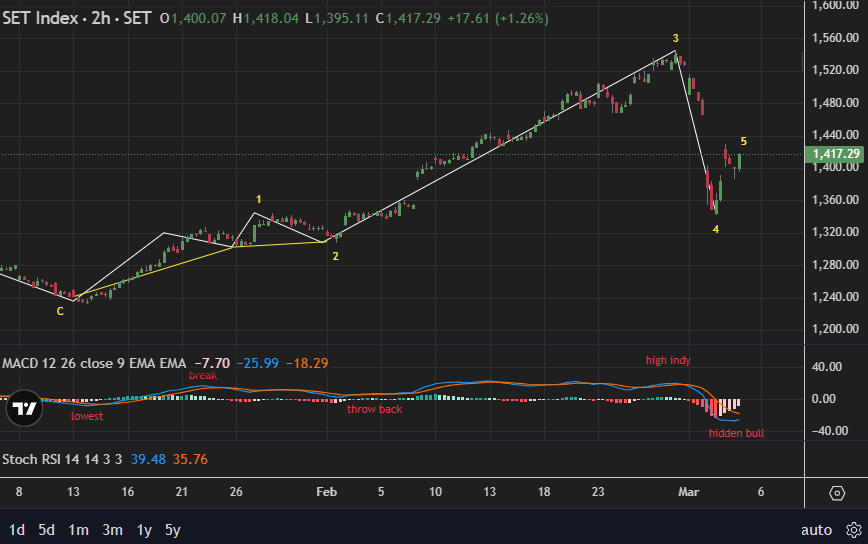Viewport: 868px width, 544px height.
Task: Click the closing price C1,417.29 in header
Action: point(408,18)
